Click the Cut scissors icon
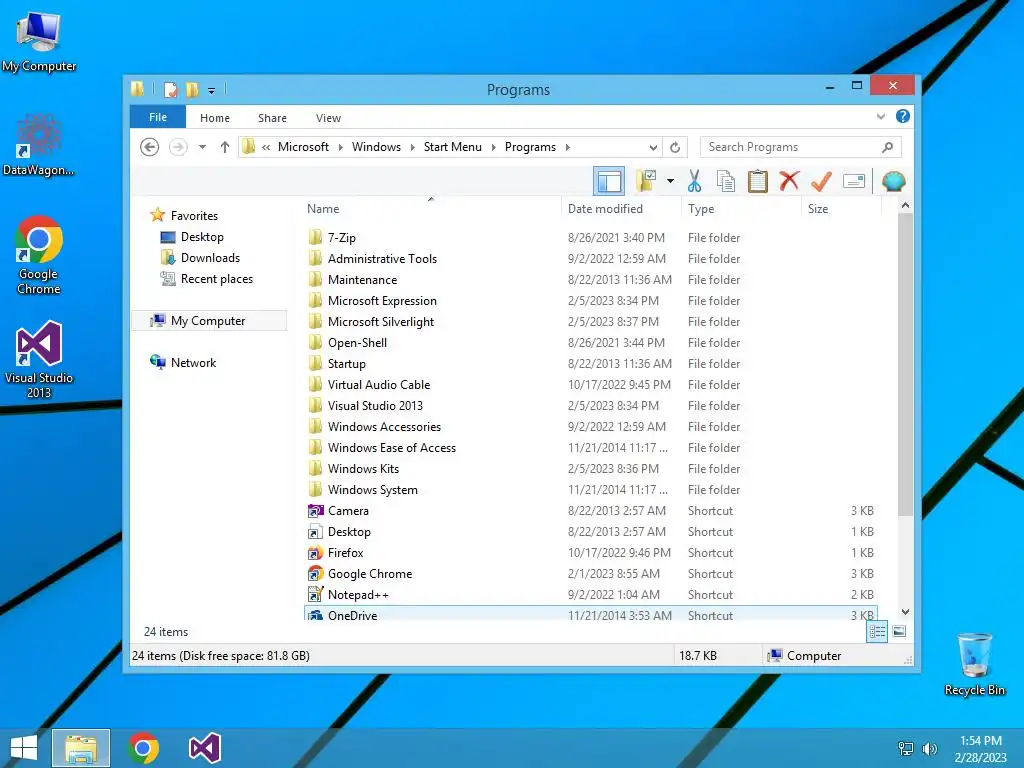Viewport: 1024px width, 768px height. [694, 181]
